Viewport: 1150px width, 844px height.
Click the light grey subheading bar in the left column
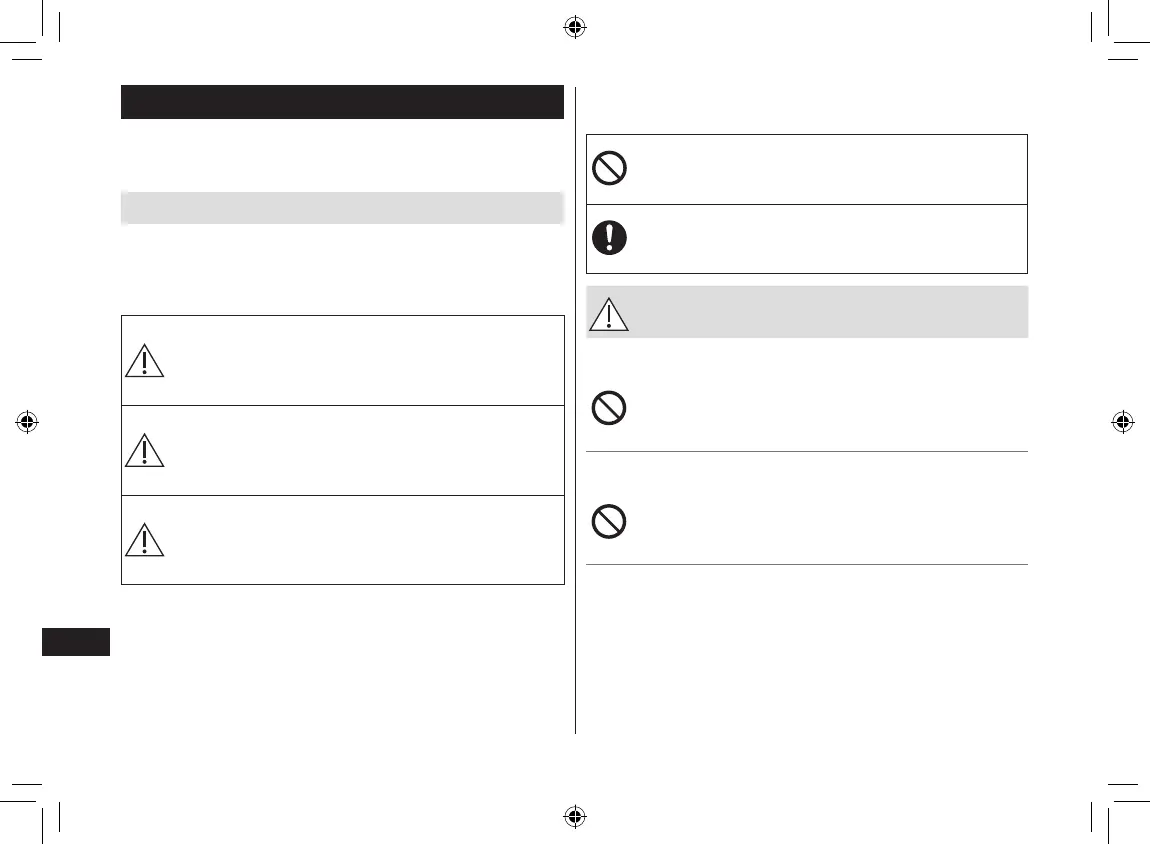pos(342,207)
